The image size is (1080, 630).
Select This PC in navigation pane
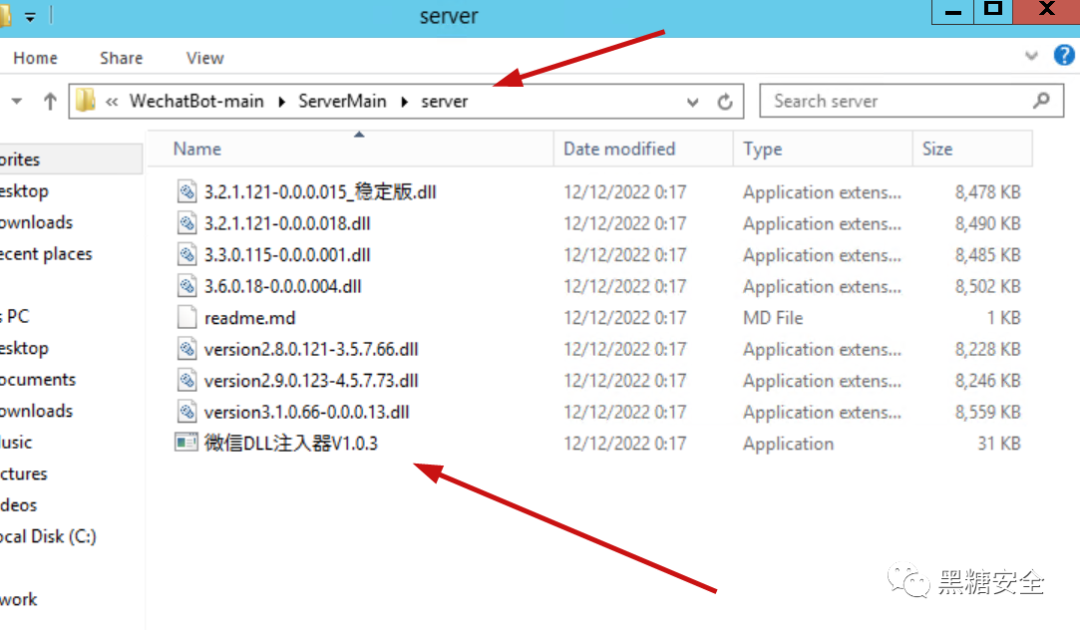tap(15, 316)
